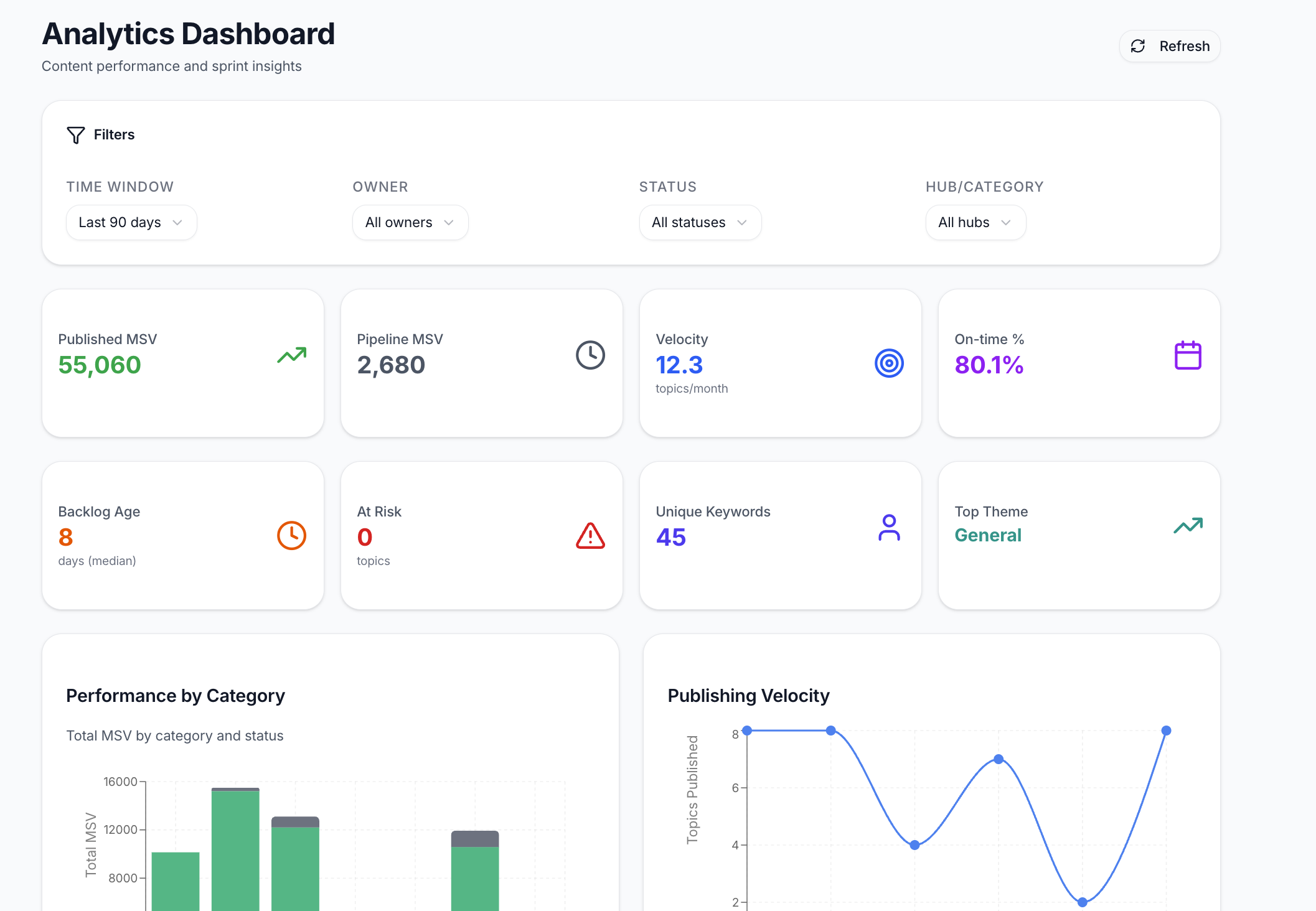Click the refresh arrows icon in the Refresh button
This screenshot has height=911, width=1316.
(1139, 45)
